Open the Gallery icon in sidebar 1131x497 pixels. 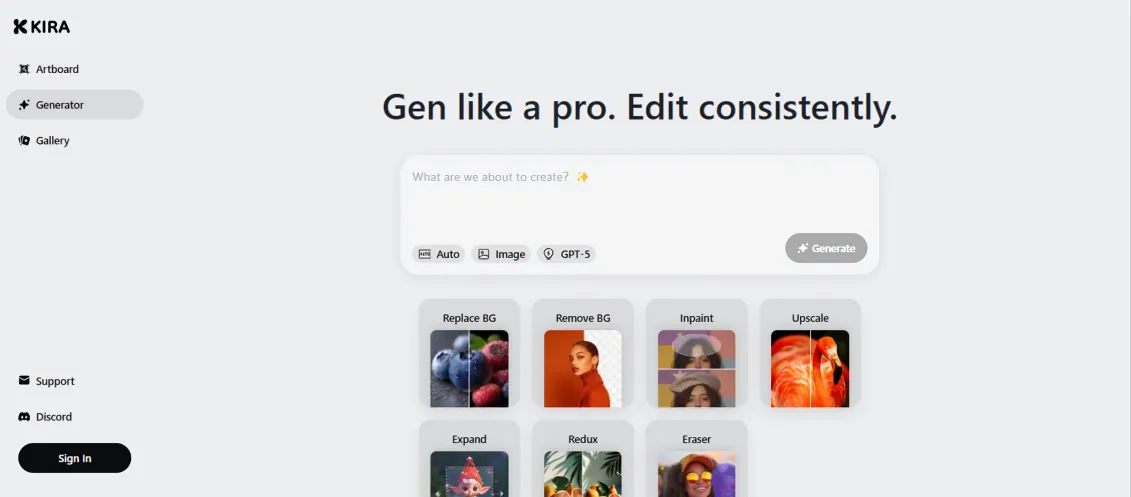tap(24, 141)
